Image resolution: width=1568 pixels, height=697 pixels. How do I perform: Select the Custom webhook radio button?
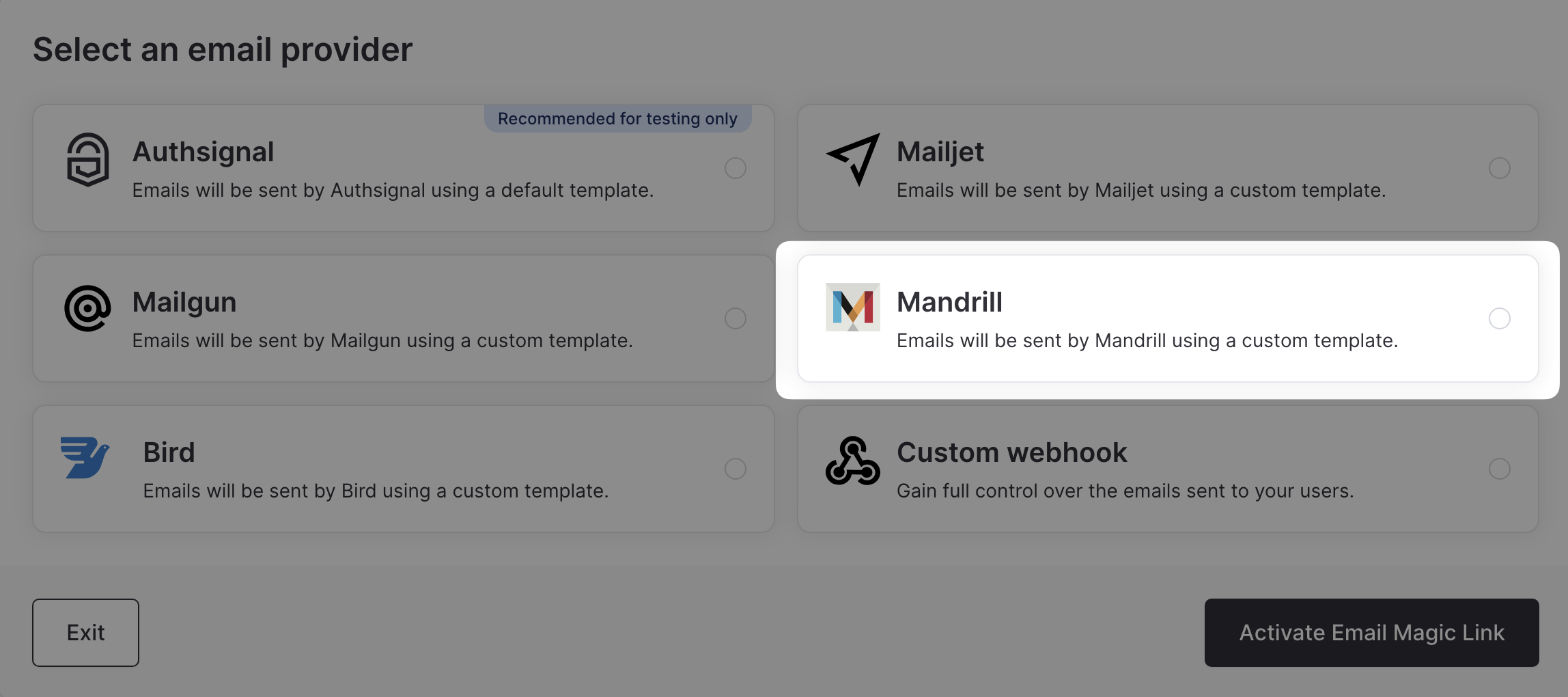pos(1500,469)
